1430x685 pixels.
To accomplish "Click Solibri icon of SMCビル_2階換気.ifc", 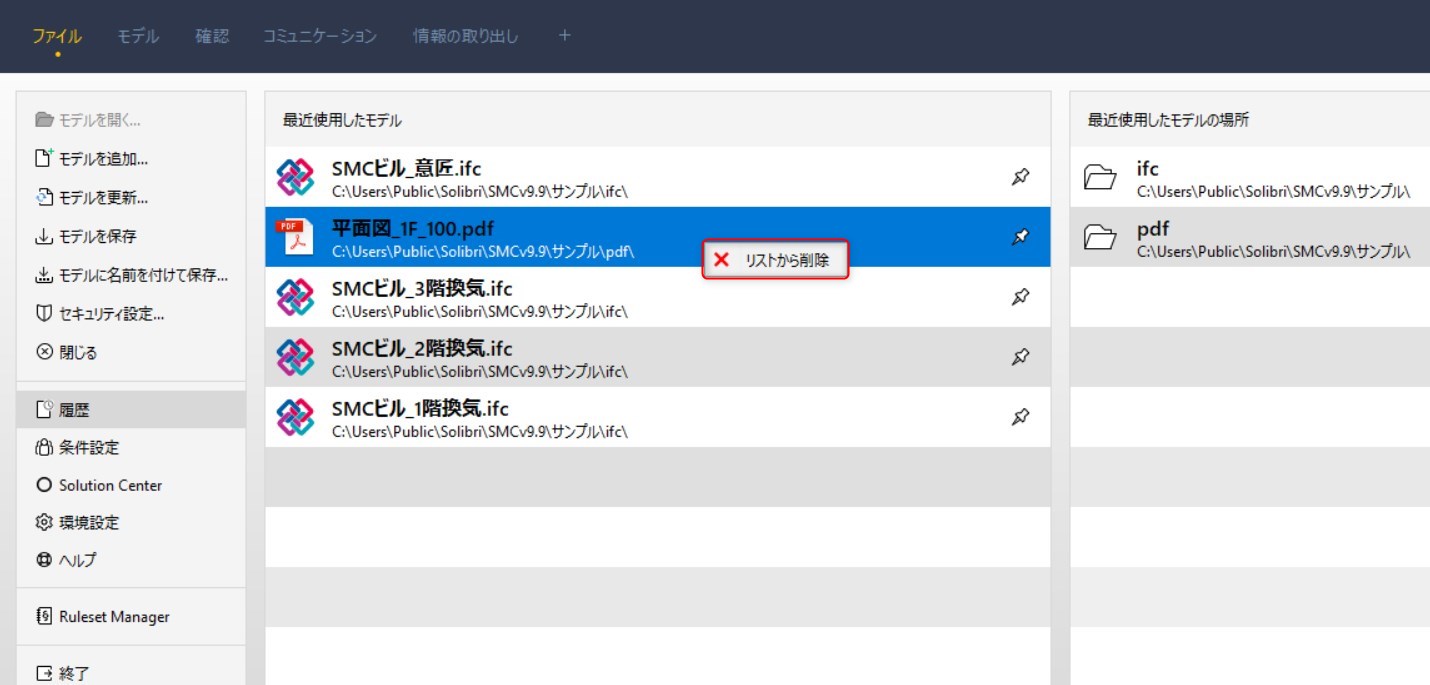I will [x=295, y=357].
